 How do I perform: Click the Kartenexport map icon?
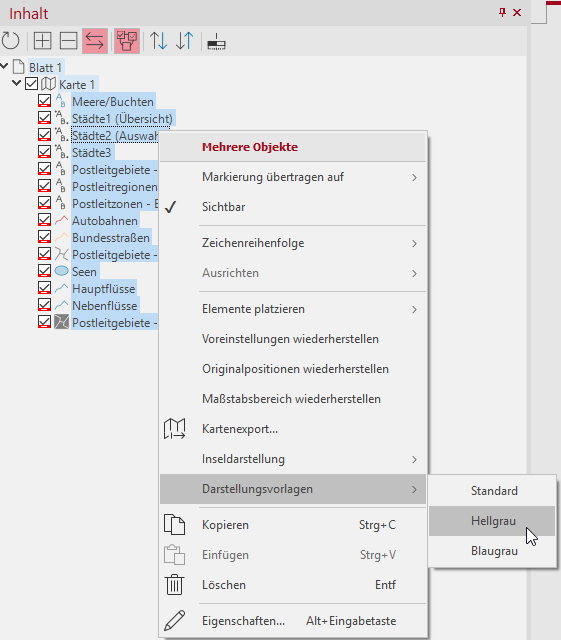click(174, 429)
